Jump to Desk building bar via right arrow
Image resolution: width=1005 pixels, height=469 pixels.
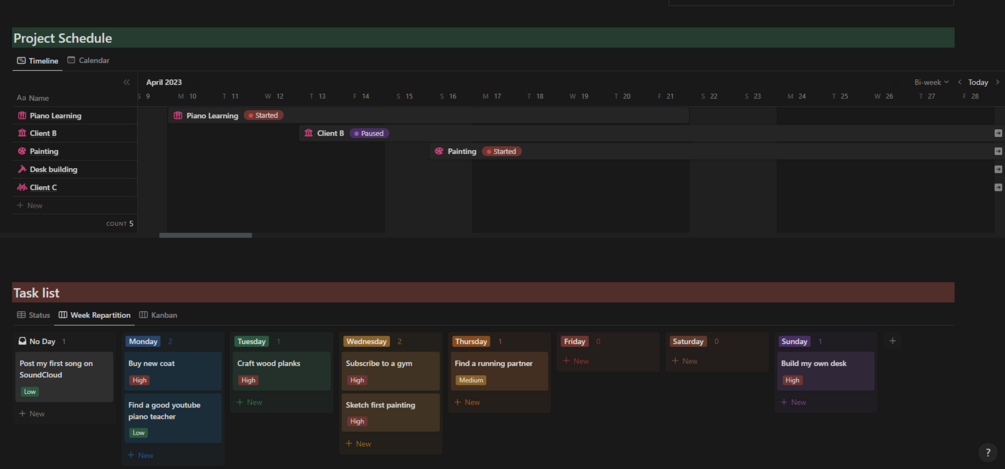coord(998,169)
